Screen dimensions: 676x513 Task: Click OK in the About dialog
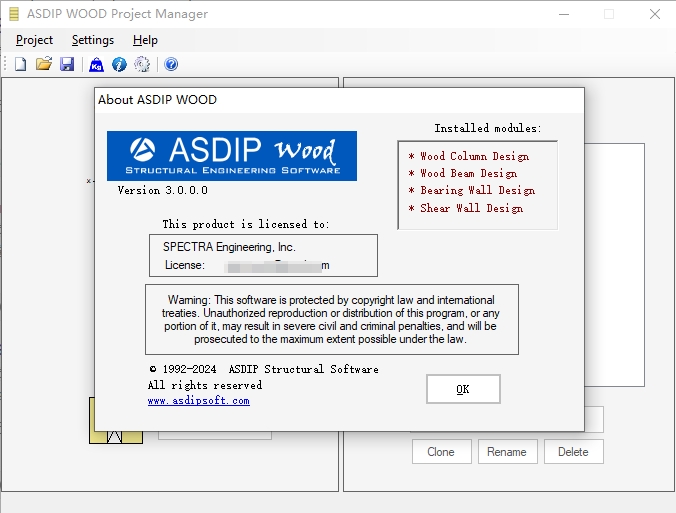point(463,389)
